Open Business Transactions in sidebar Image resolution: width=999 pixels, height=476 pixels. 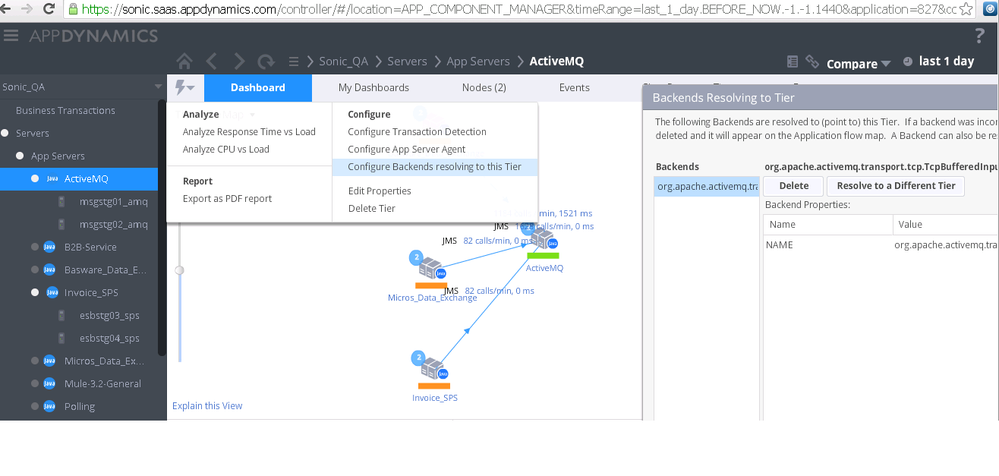coord(66,110)
